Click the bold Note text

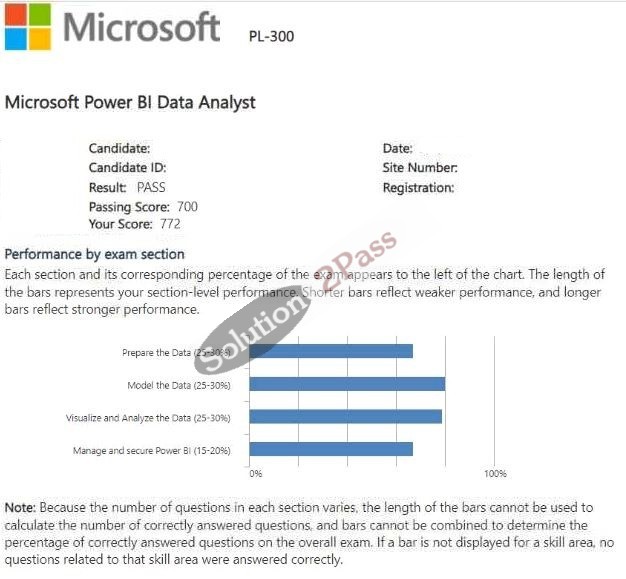pyautogui.click(x=20, y=508)
